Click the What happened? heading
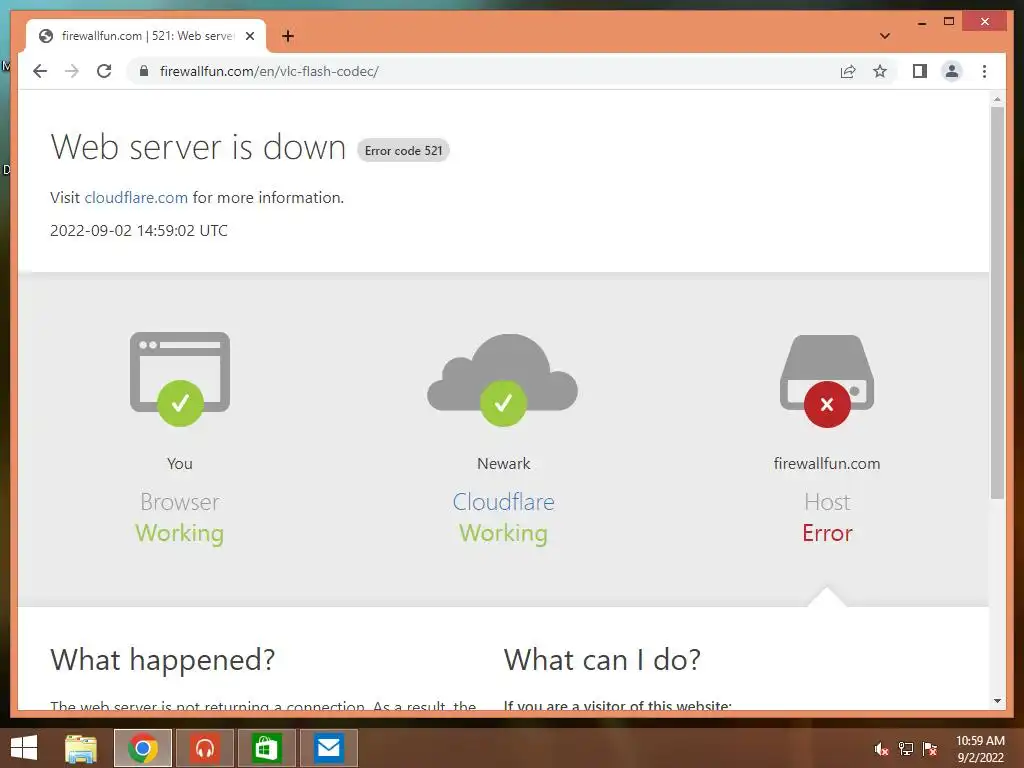 point(163,660)
